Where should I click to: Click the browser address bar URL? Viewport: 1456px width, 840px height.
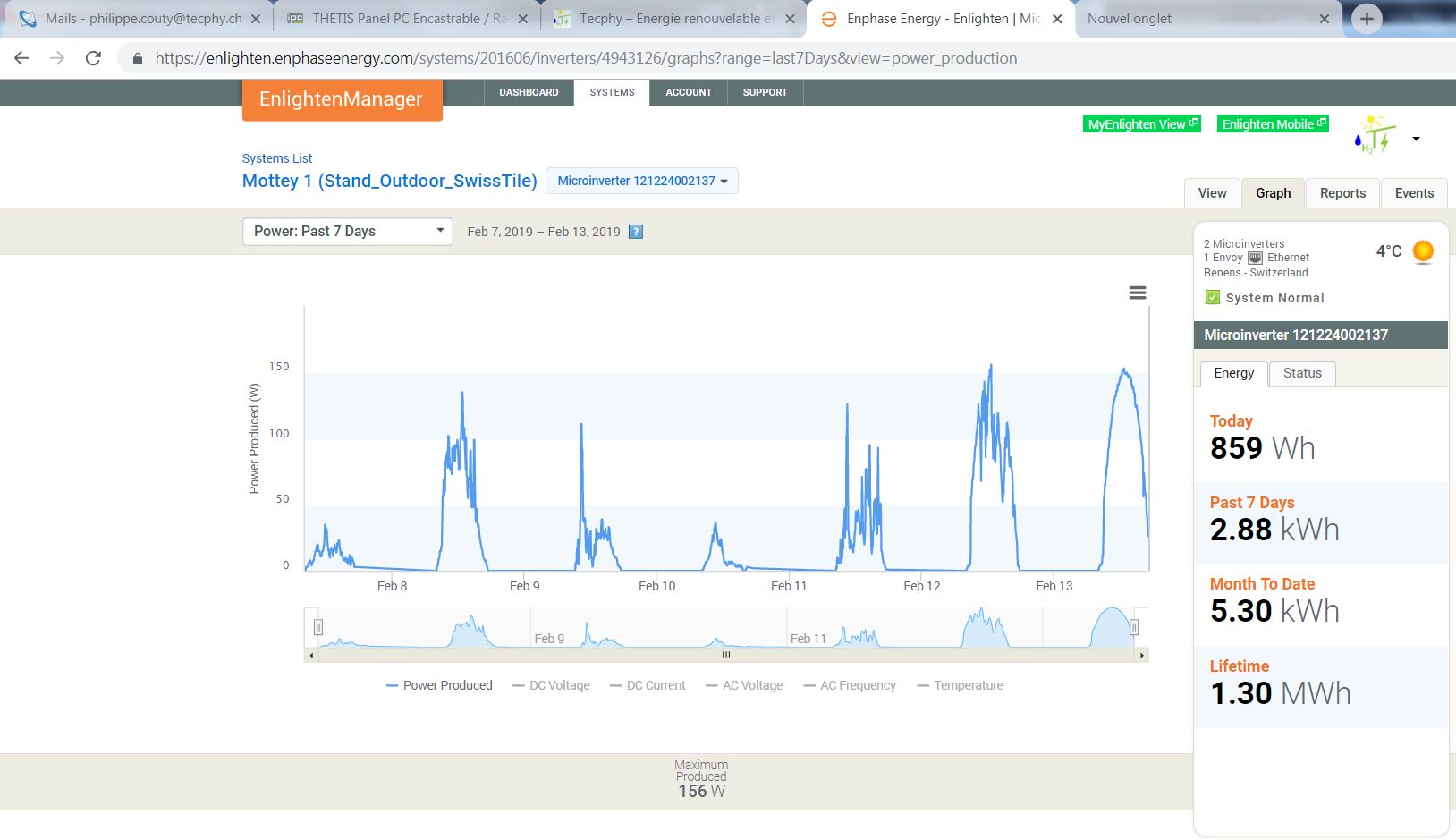click(586, 58)
